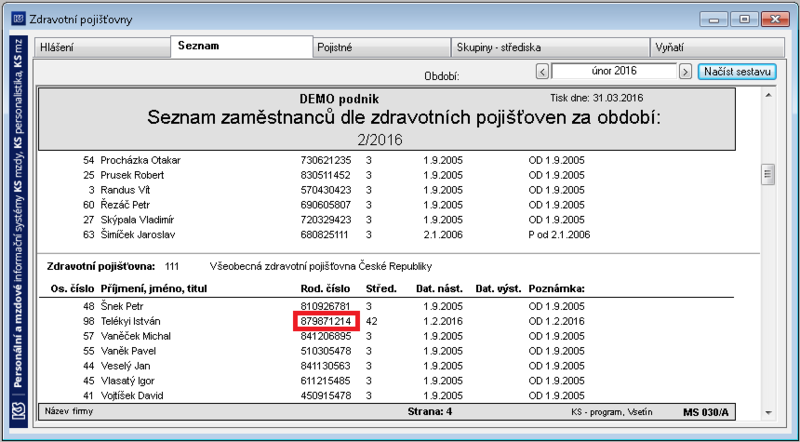Viewport: 800px width, 442px height.
Task: Select the Skupiny - střediska tab
Action: (550, 47)
